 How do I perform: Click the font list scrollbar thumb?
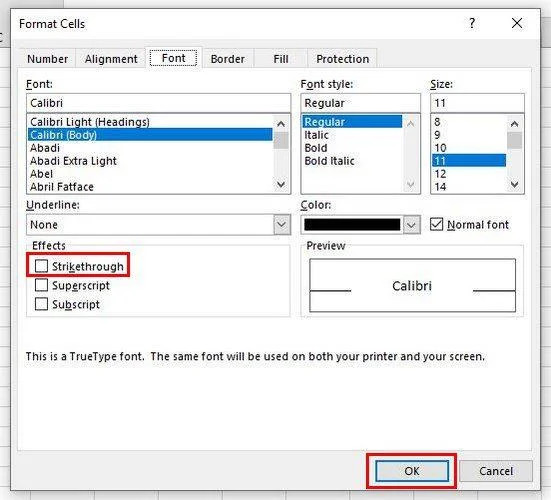coord(281,141)
